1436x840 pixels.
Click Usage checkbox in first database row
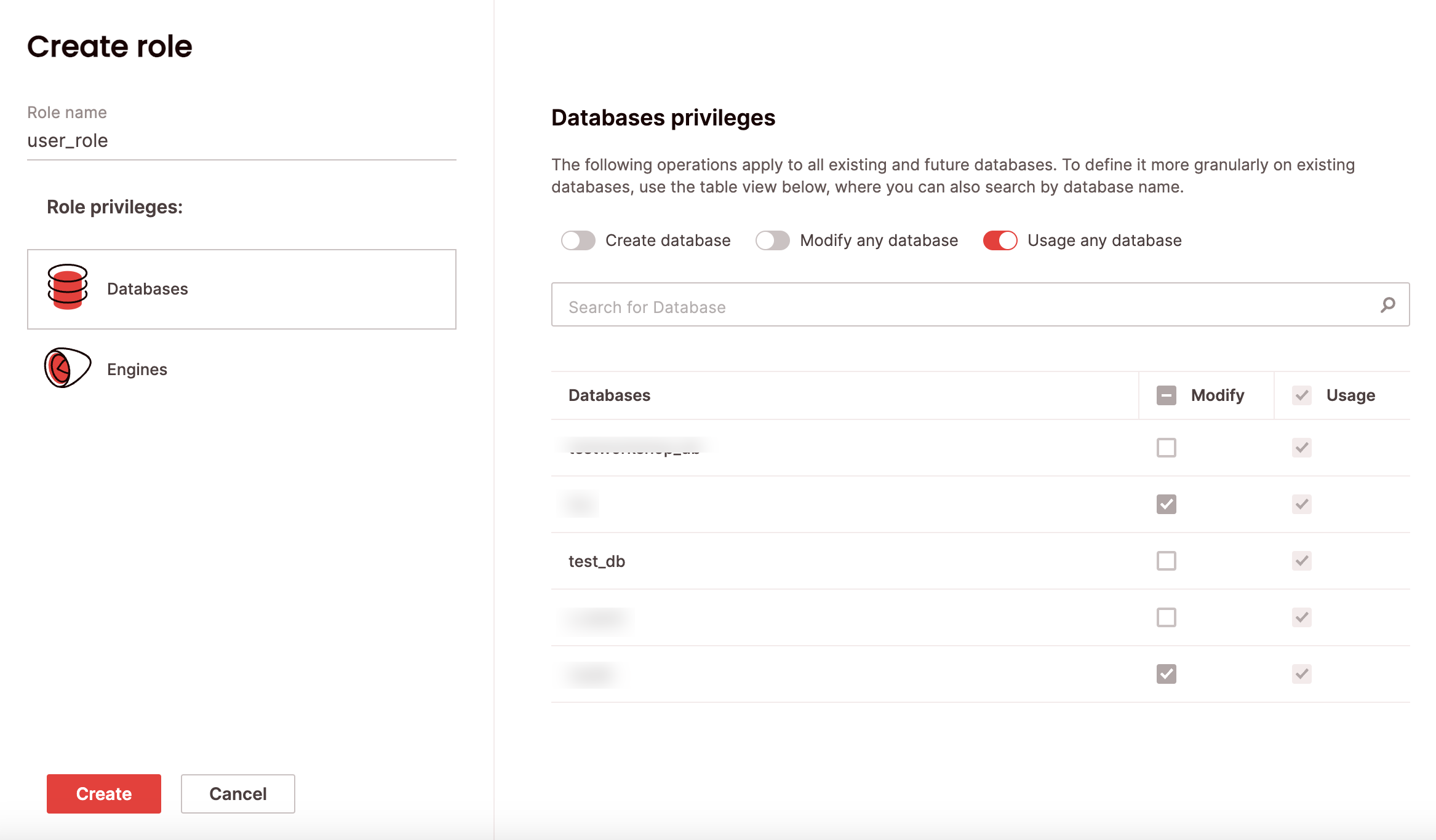pyautogui.click(x=1301, y=448)
